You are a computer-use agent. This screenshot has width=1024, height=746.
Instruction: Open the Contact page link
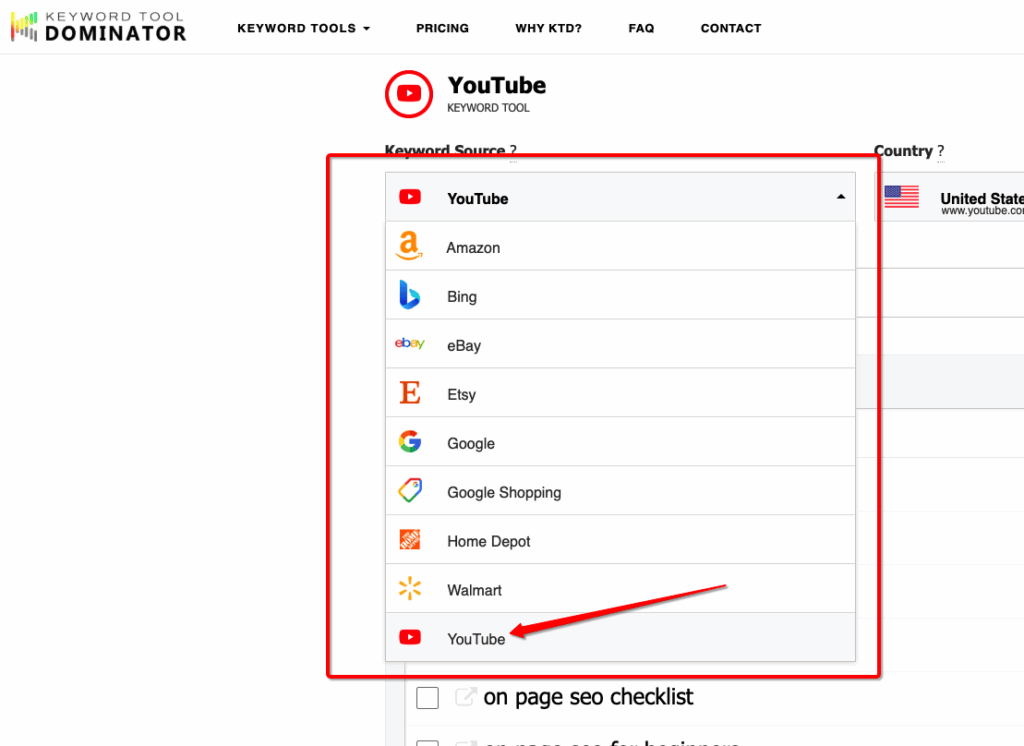point(731,28)
